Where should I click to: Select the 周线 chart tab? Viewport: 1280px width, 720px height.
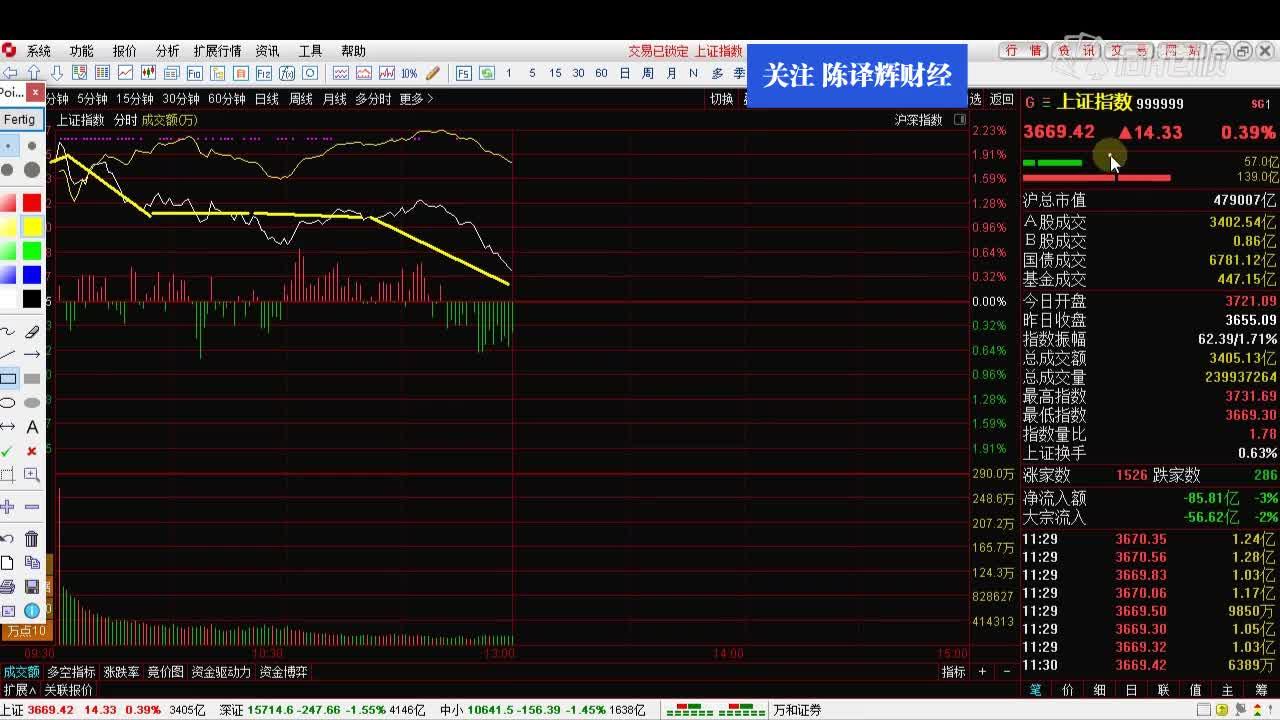(x=301, y=99)
